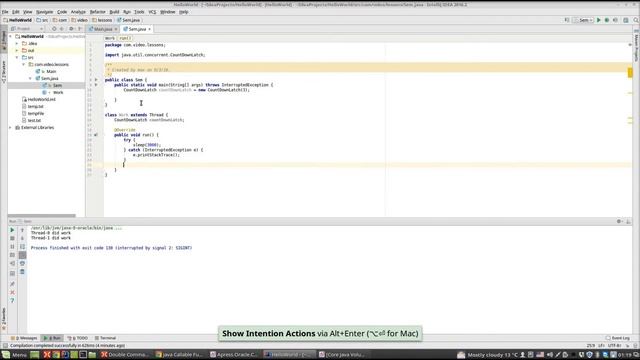The height and width of the screenshot is (360, 640).
Task: Click the src breadcrumb in navigation bar
Action: pyautogui.click(x=42, y=20)
